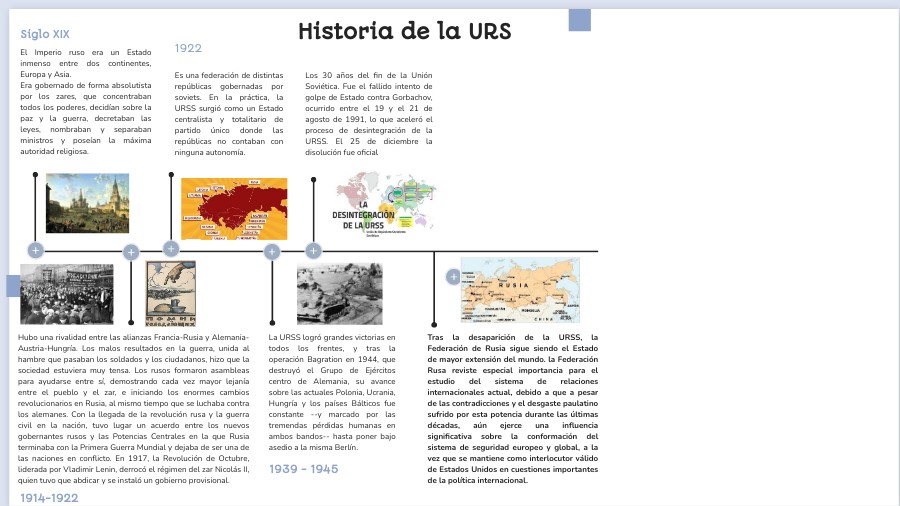Click the plus icon beside the red USSR map
900x506 pixels.
pyautogui.click(x=171, y=249)
